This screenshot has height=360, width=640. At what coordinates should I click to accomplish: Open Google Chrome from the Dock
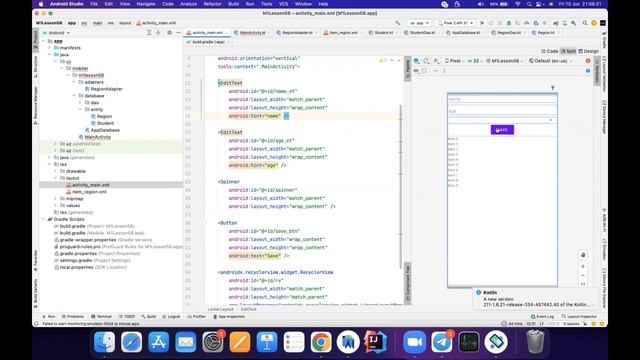click(x=321, y=342)
